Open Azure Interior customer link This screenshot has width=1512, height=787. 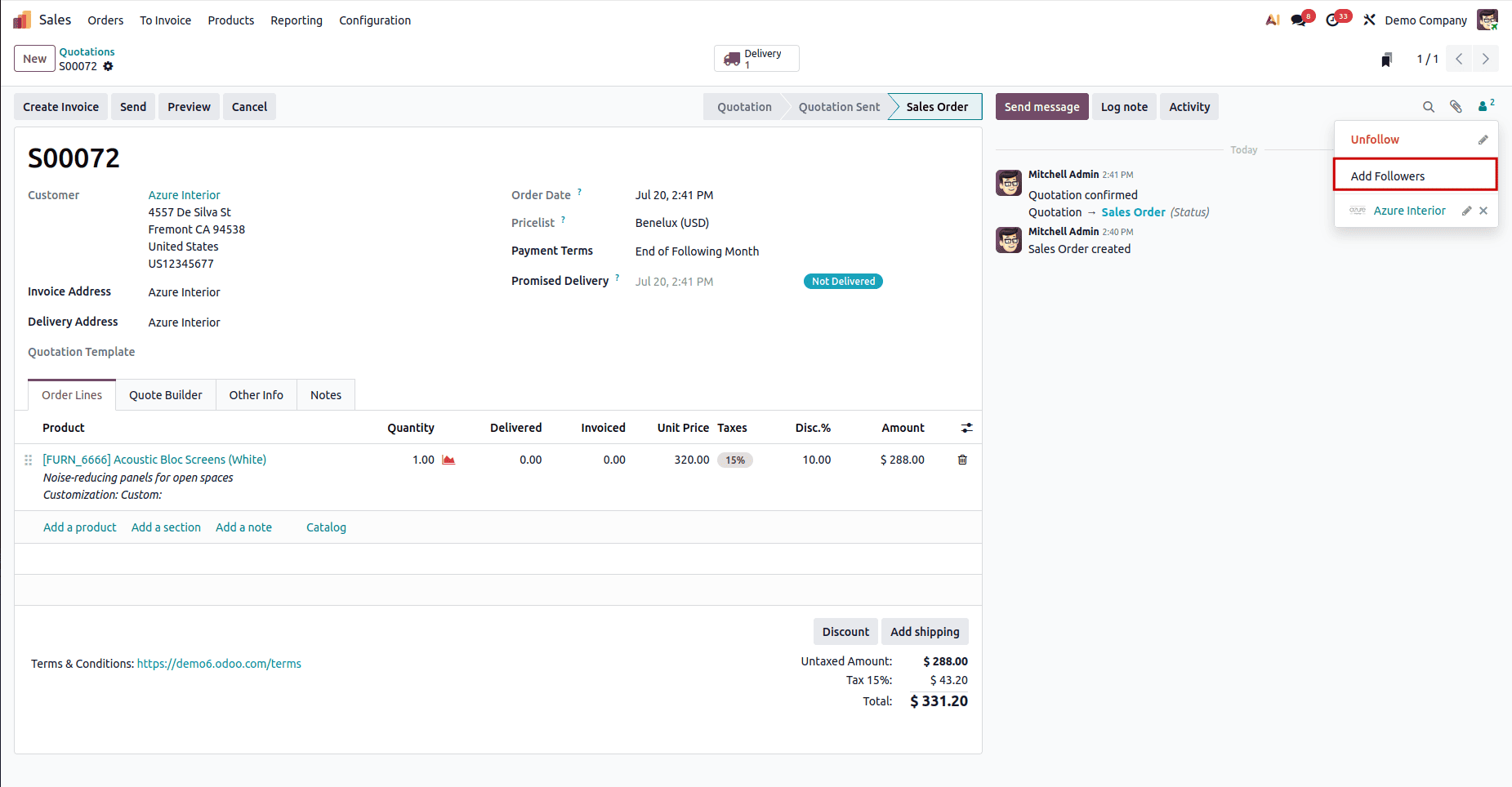(x=184, y=195)
